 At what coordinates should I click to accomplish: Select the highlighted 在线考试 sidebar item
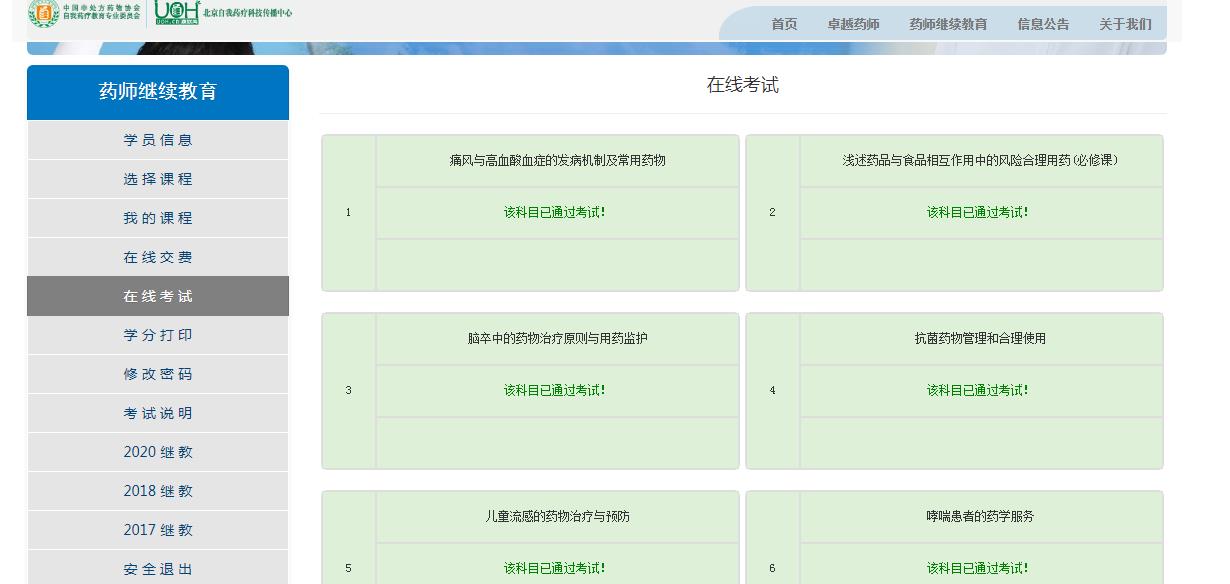[158, 296]
